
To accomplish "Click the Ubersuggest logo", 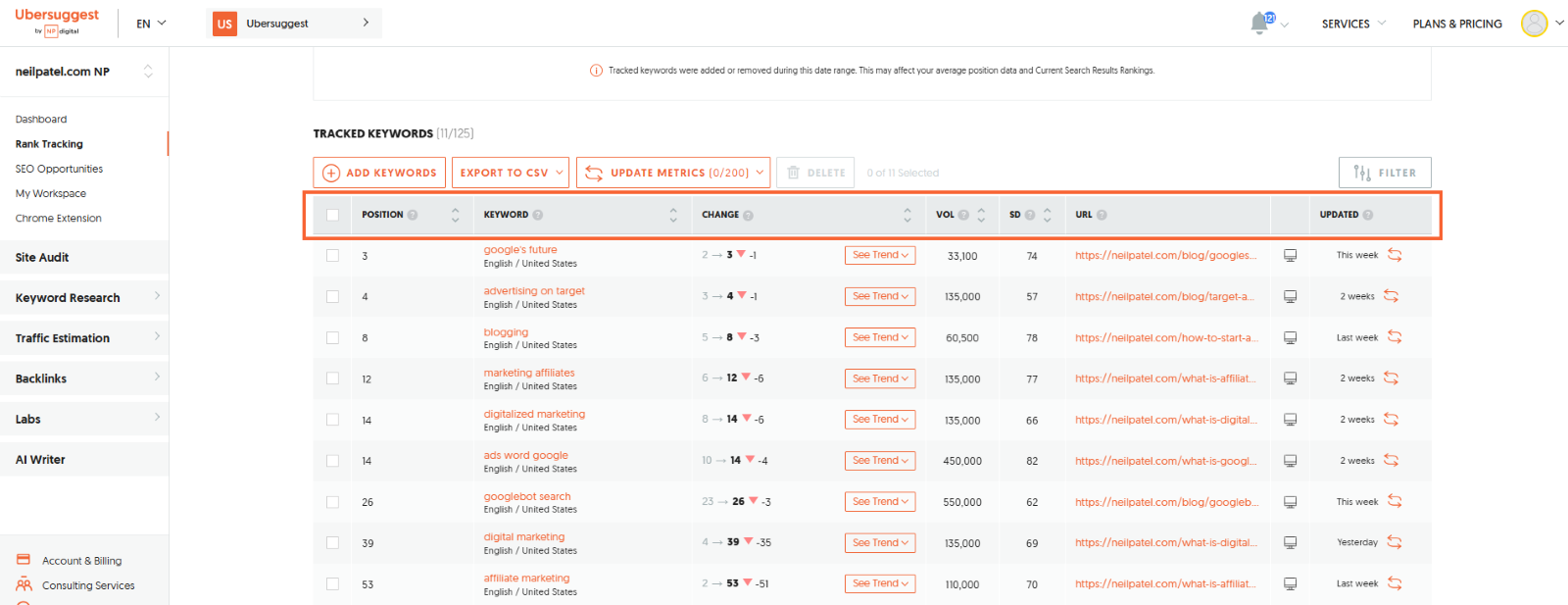I will (57, 22).
